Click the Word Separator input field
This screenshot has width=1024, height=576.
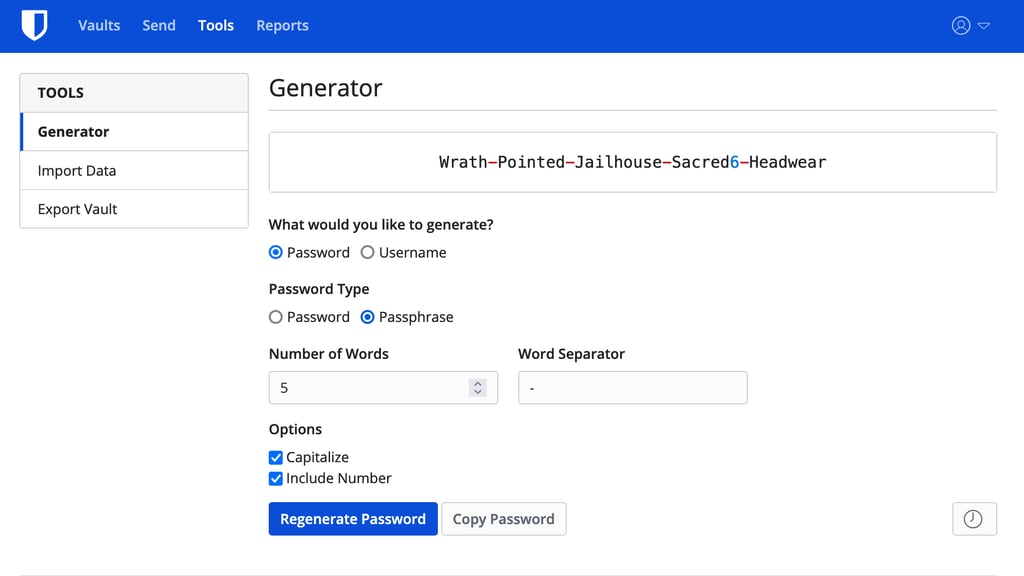[x=632, y=388]
